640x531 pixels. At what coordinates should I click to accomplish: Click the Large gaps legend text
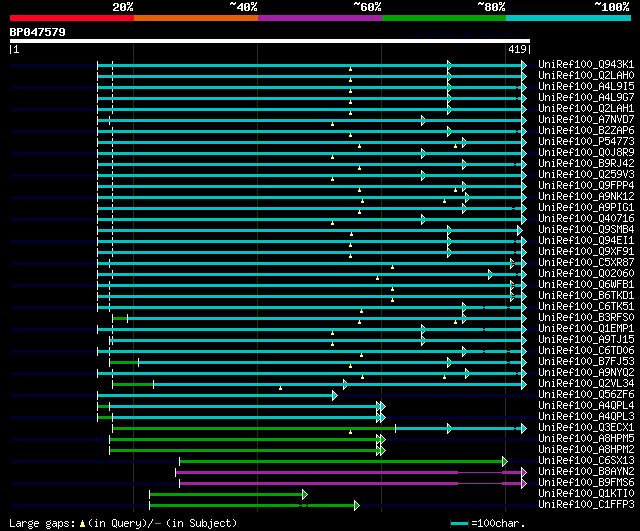tap(123, 523)
